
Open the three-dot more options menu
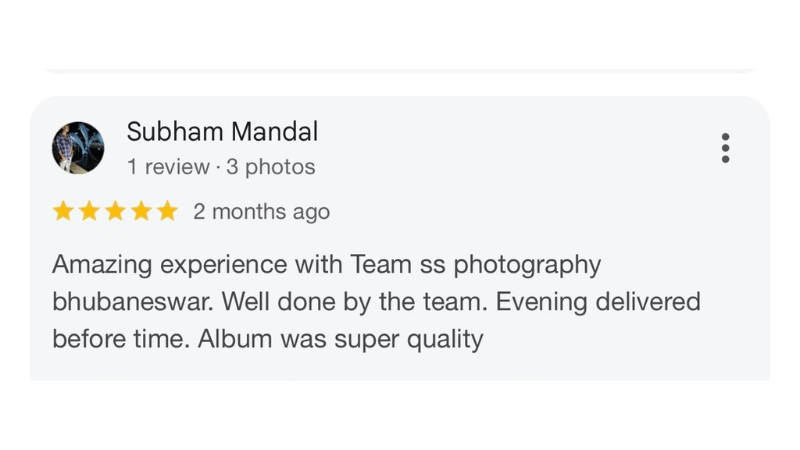(725, 148)
